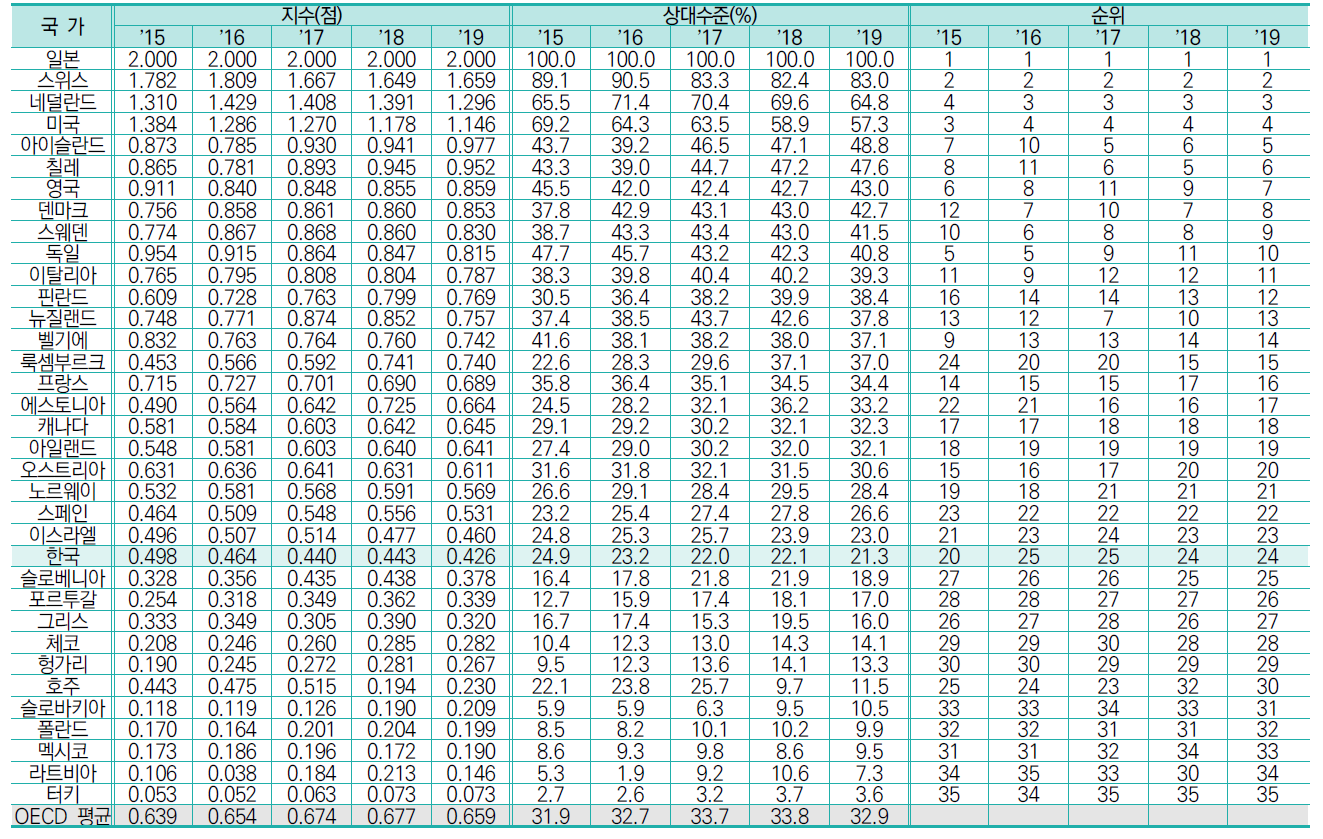Click rank 32 in the 호주 row
Screen dimensions: 1323x839
1188,687
